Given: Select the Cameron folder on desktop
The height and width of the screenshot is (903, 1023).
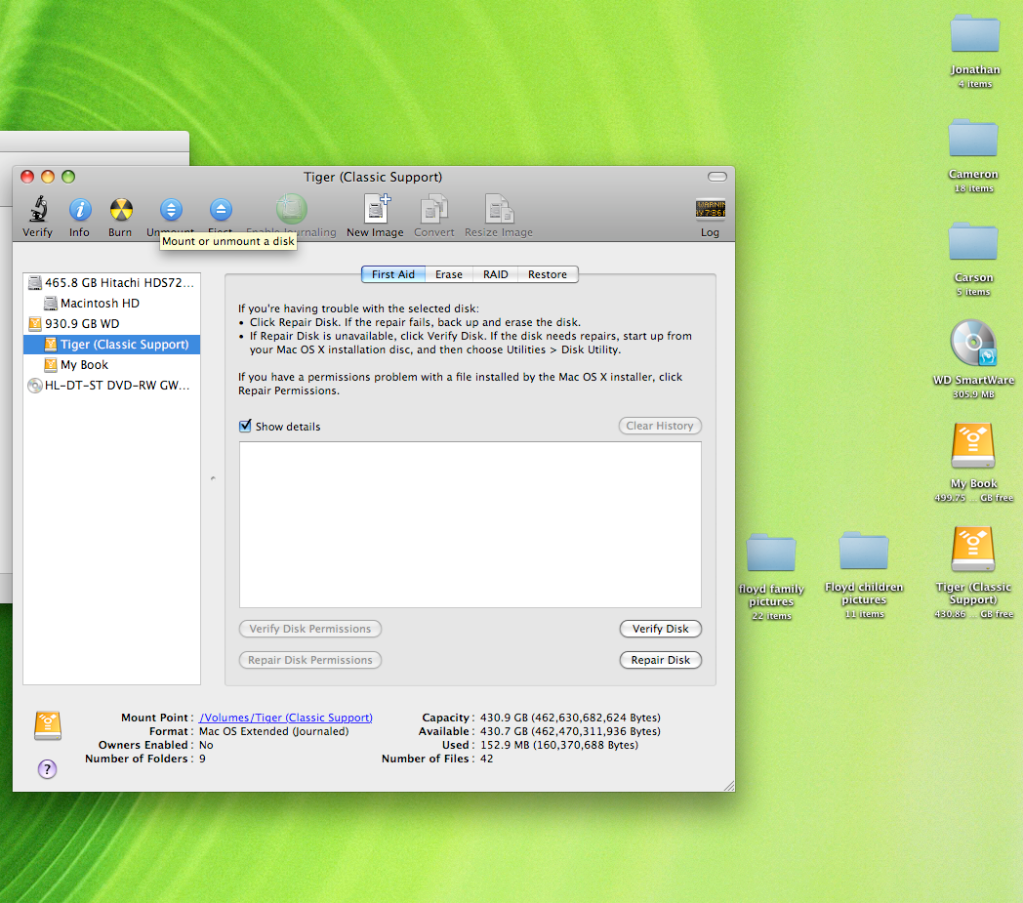Looking at the screenshot, I should coord(973,138).
